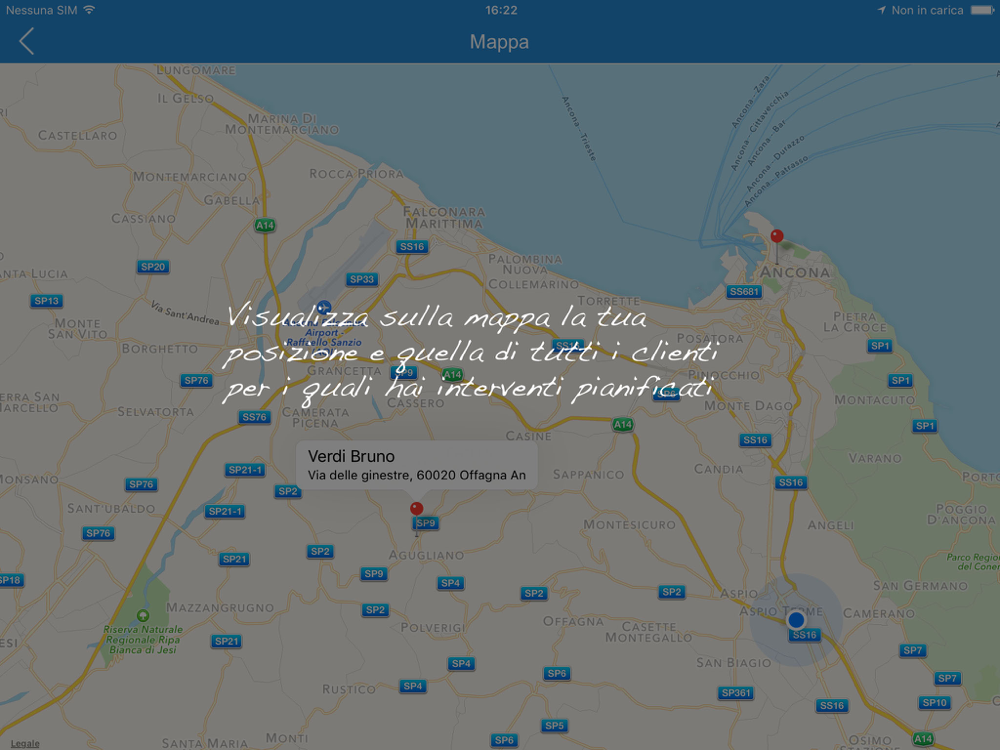Tap the SP10 road shield

pyautogui.click(x=934, y=703)
